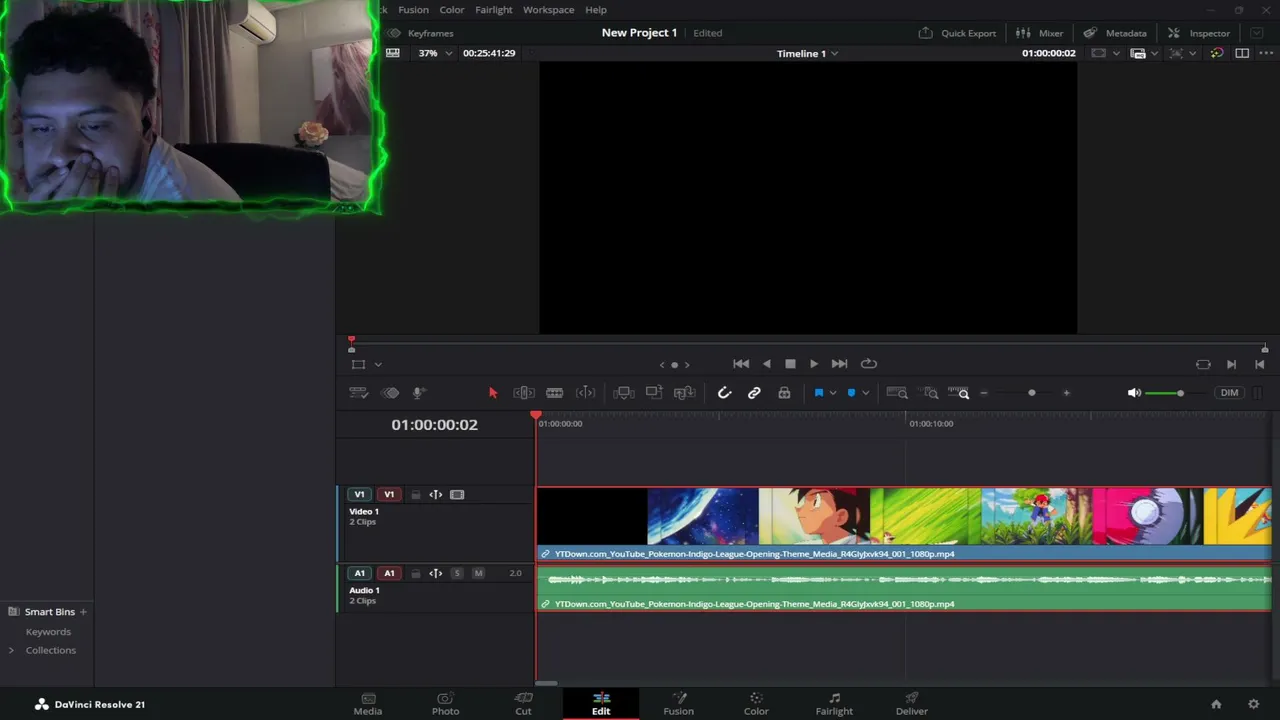Screen dimensions: 1280x720
Task: Switch to the Photo page
Action: (446, 704)
